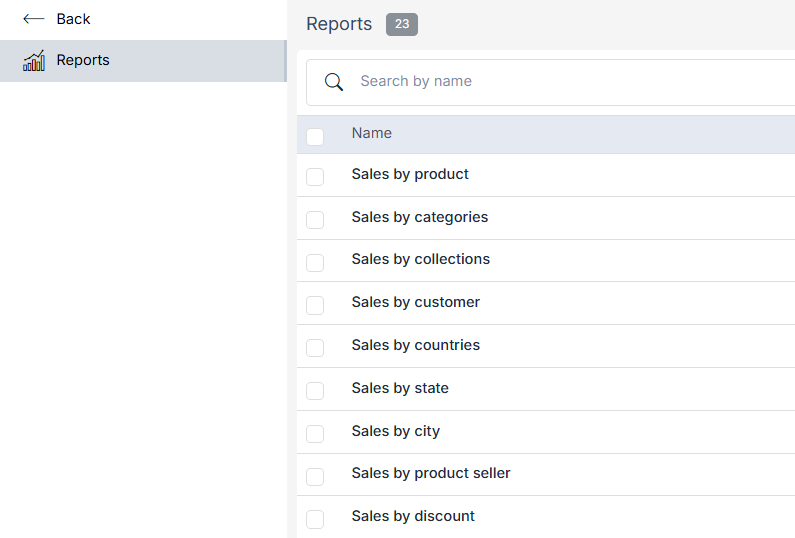
Task: Open the Sales by product report
Action: [x=410, y=174]
